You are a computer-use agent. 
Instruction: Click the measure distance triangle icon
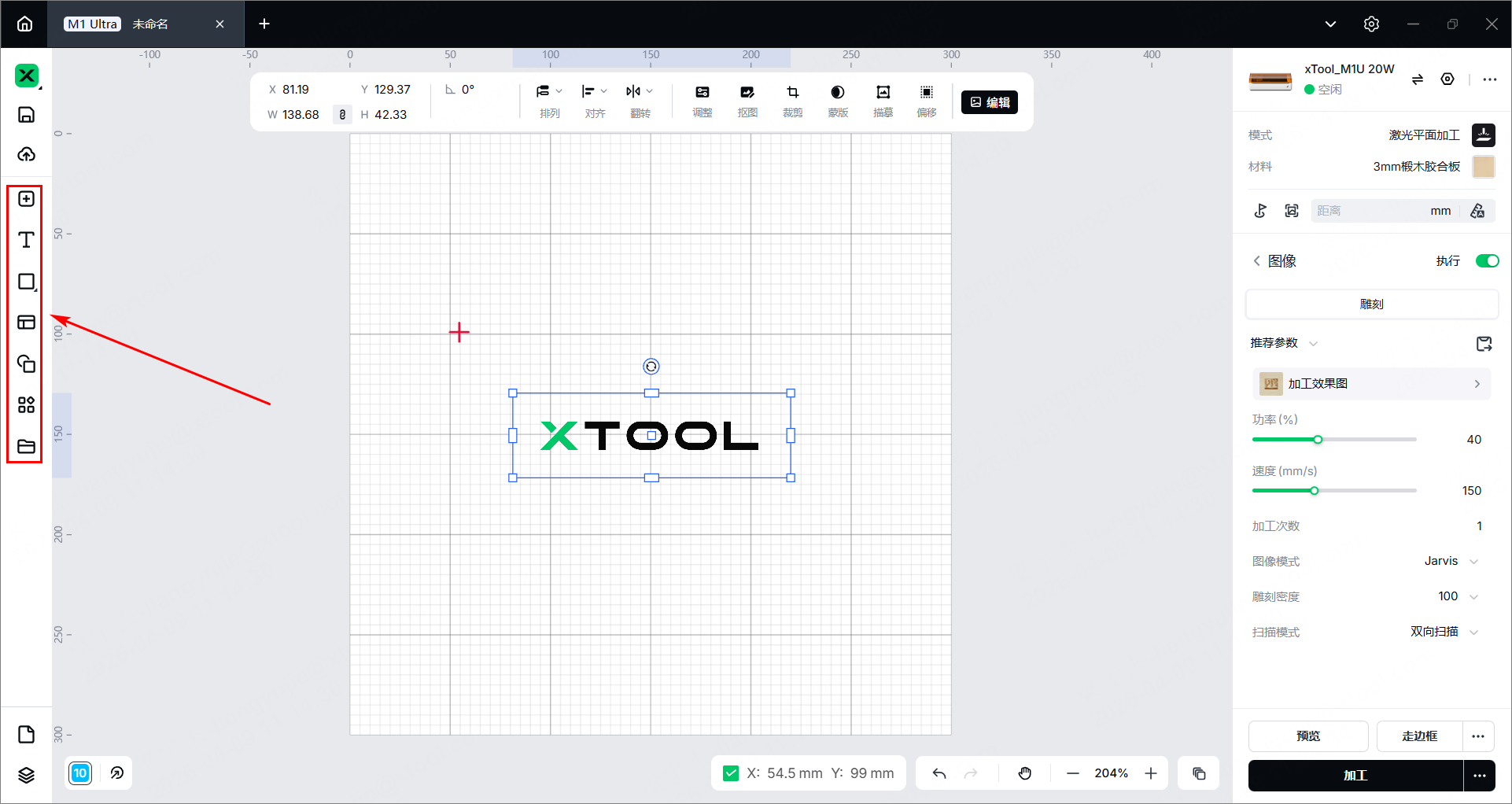[x=1477, y=211]
